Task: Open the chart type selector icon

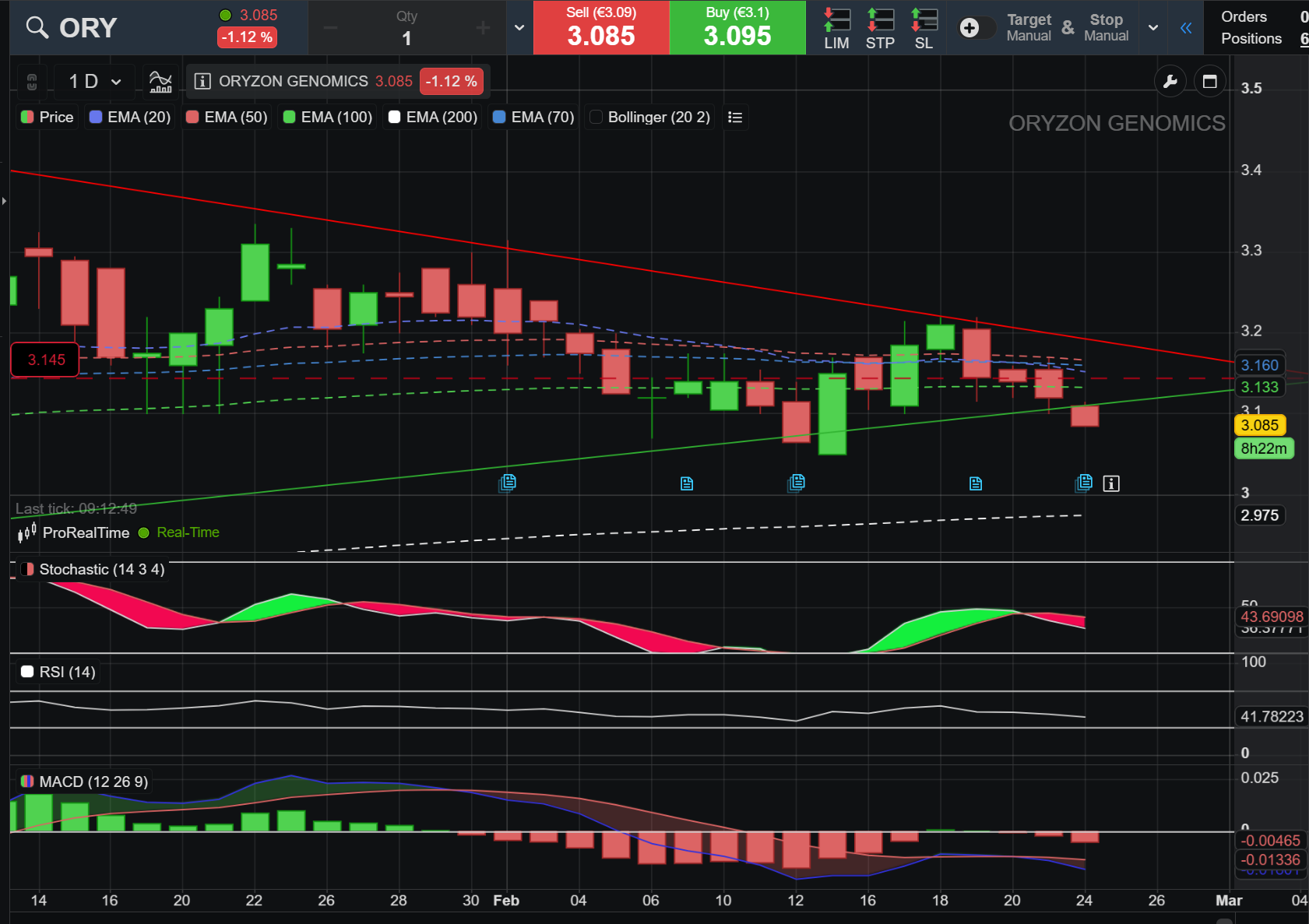Action: (160, 81)
